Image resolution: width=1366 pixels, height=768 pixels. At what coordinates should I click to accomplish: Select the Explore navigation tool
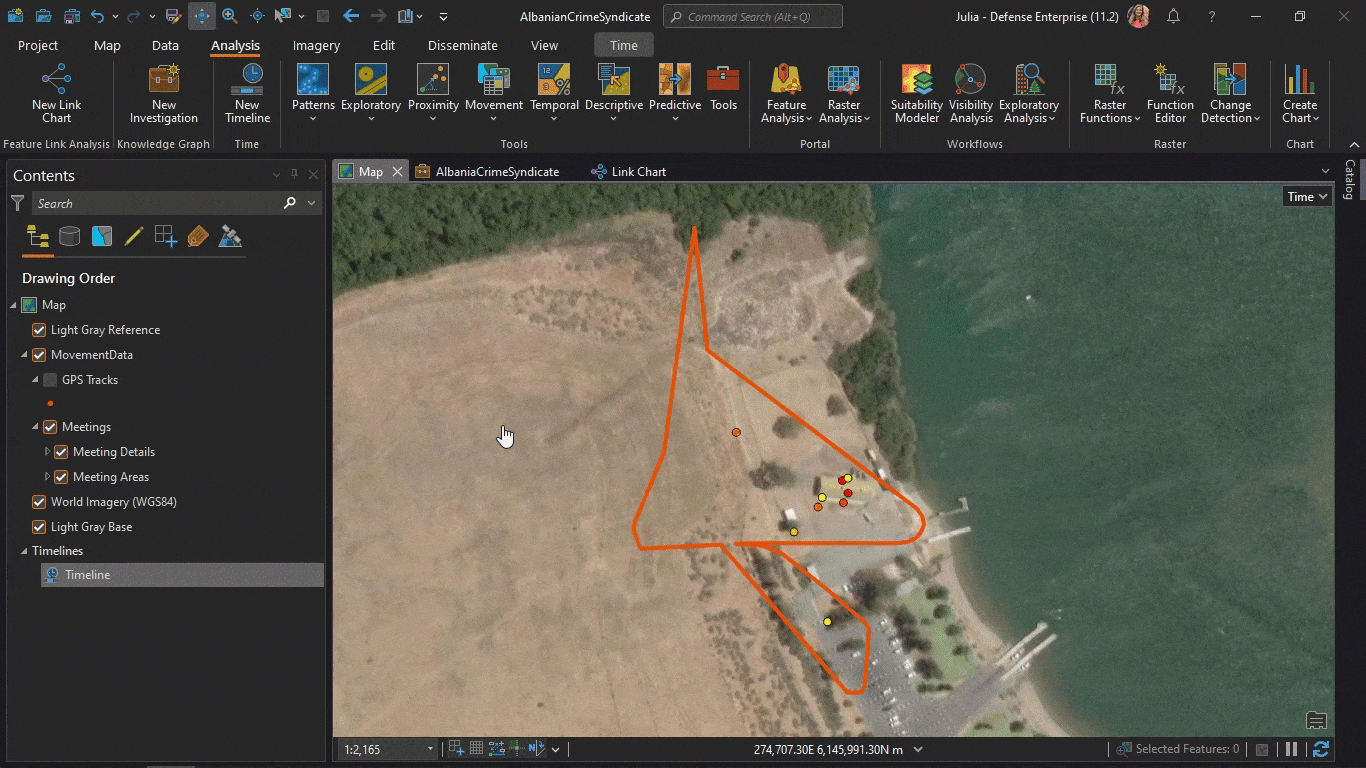(202, 16)
